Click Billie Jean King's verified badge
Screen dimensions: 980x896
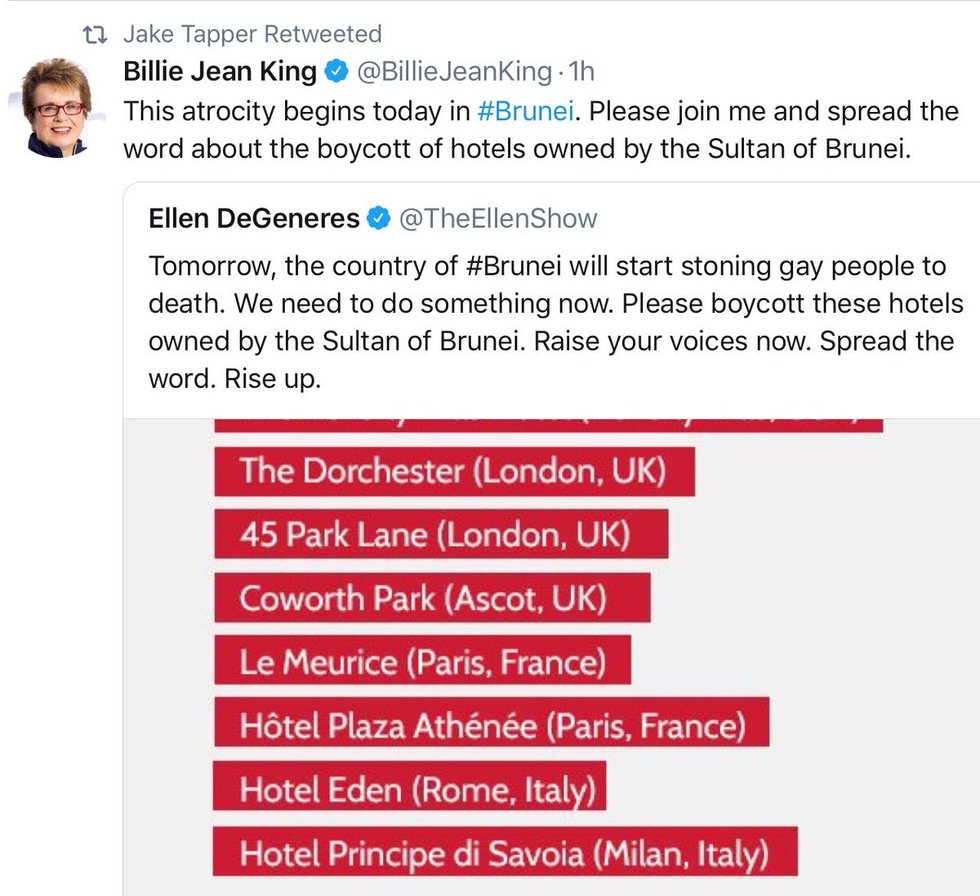coord(337,71)
